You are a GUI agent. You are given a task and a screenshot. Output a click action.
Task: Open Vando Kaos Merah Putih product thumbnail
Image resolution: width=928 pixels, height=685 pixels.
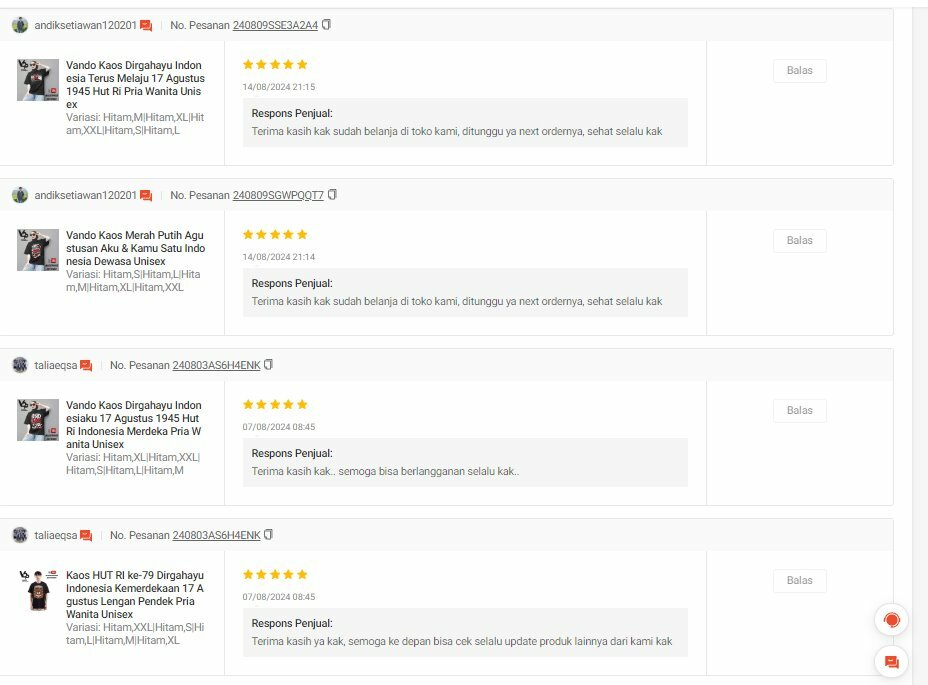point(38,250)
